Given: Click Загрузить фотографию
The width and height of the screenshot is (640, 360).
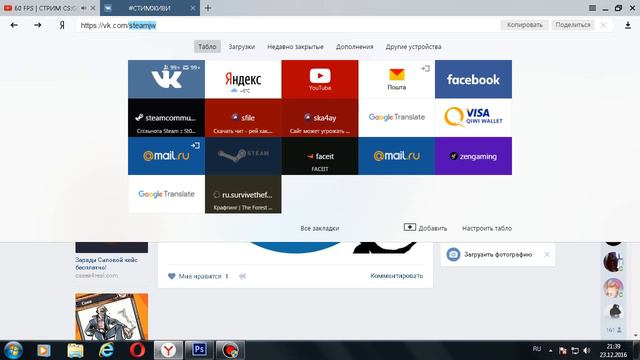Looking at the screenshot, I should [x=498, y=255].
